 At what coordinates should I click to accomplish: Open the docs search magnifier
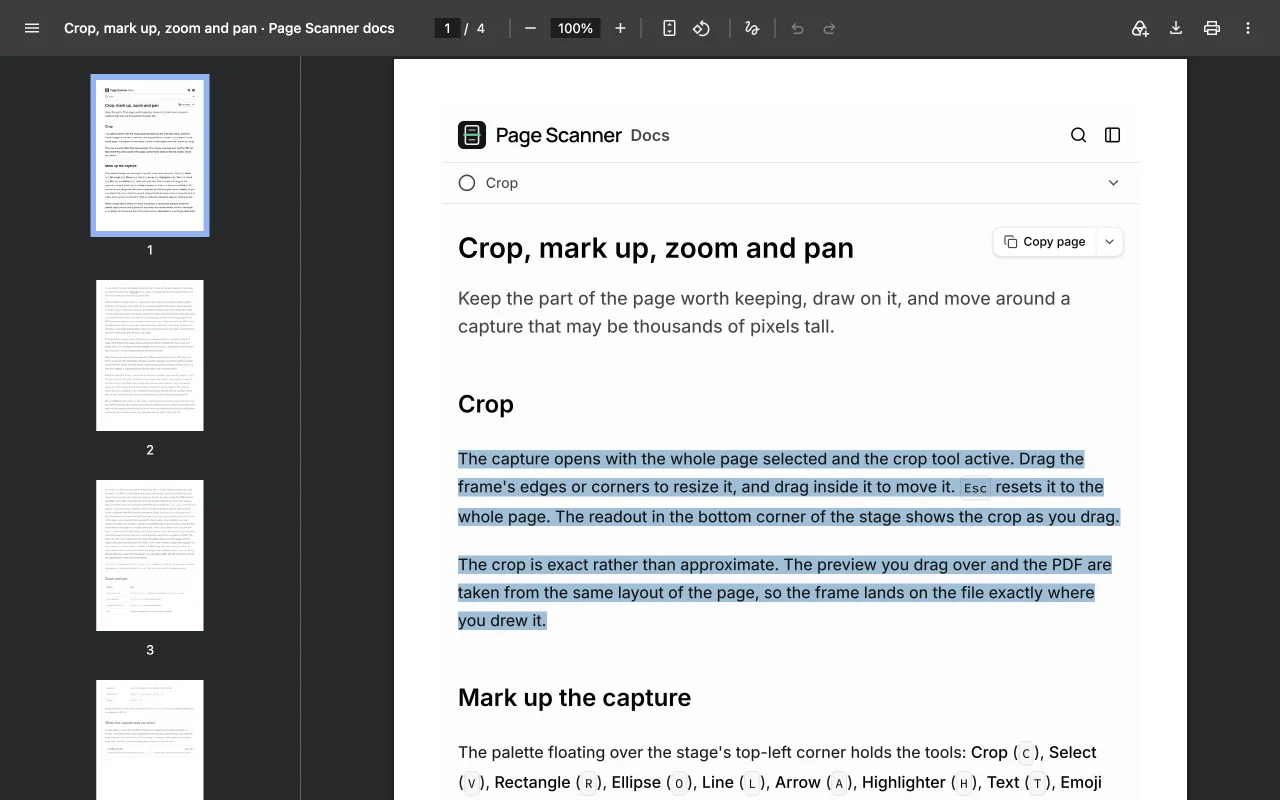1078,135
